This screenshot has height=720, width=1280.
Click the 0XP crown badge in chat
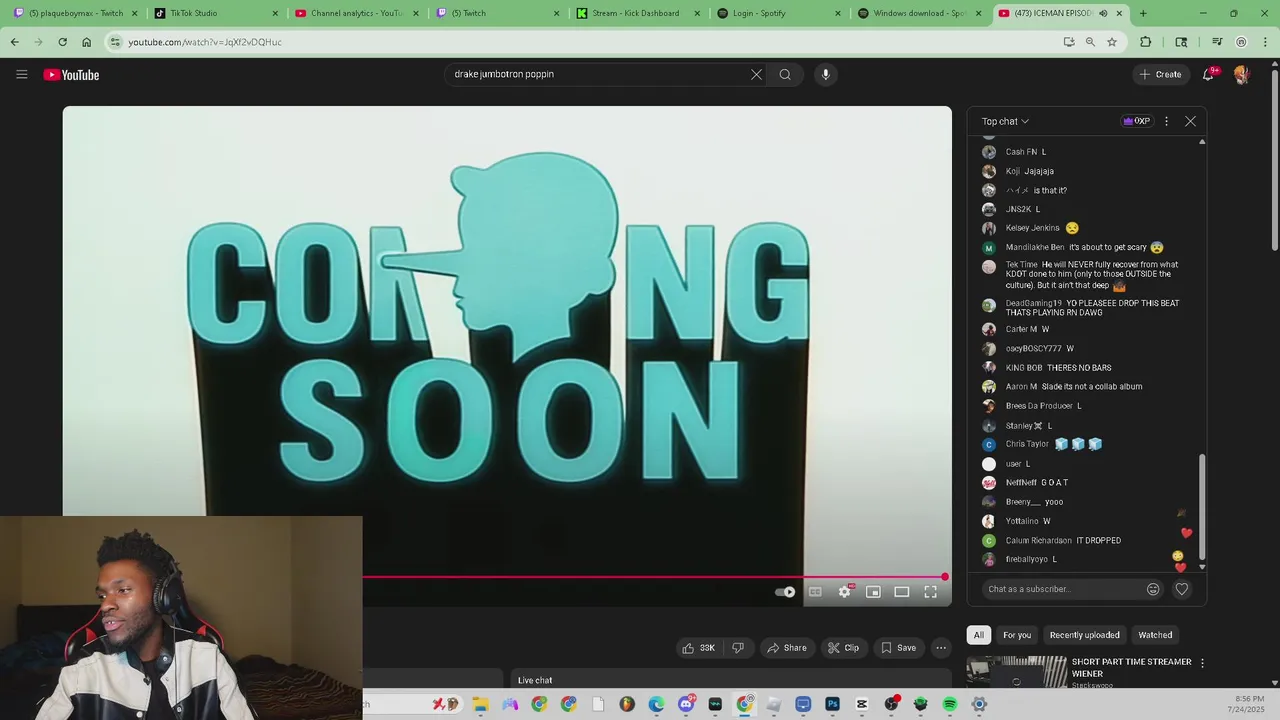point(1137,121)
